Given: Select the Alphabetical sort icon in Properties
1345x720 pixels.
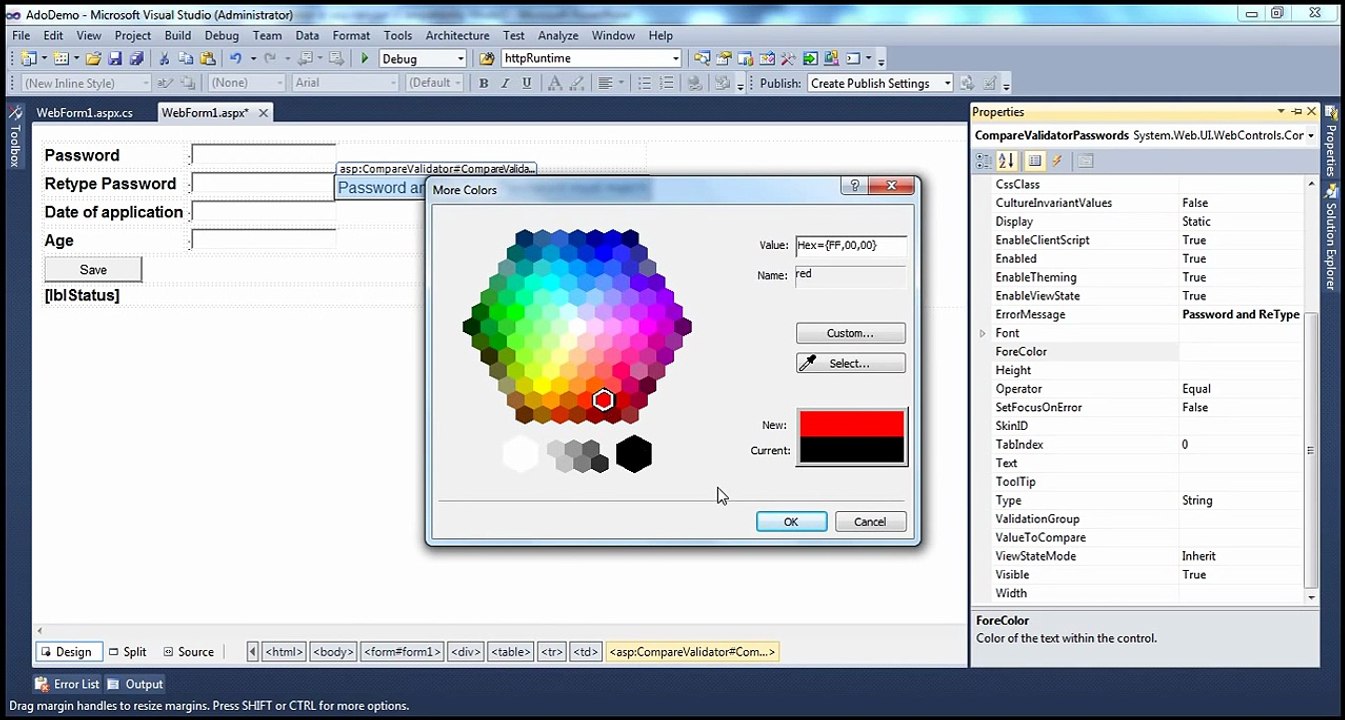Looking at the screenshot, I should coord(1006,160).
